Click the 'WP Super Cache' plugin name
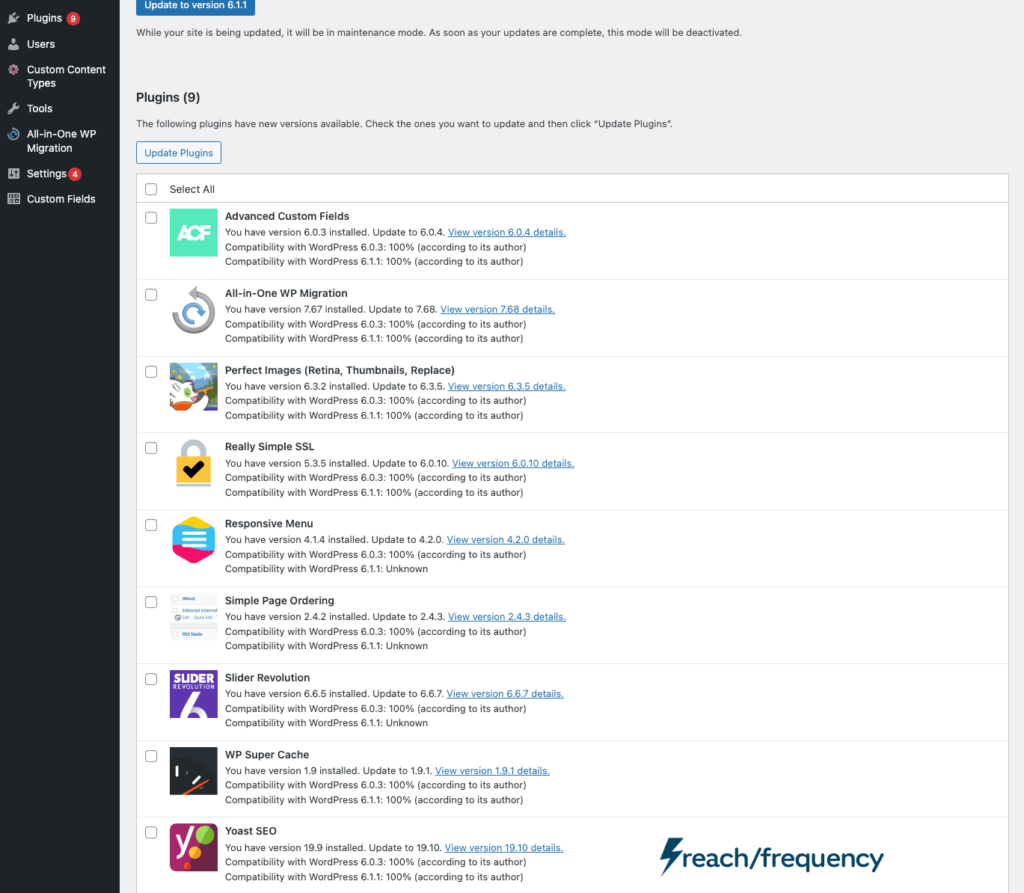This screenshot has width=1024, height=893. (267, 755)
